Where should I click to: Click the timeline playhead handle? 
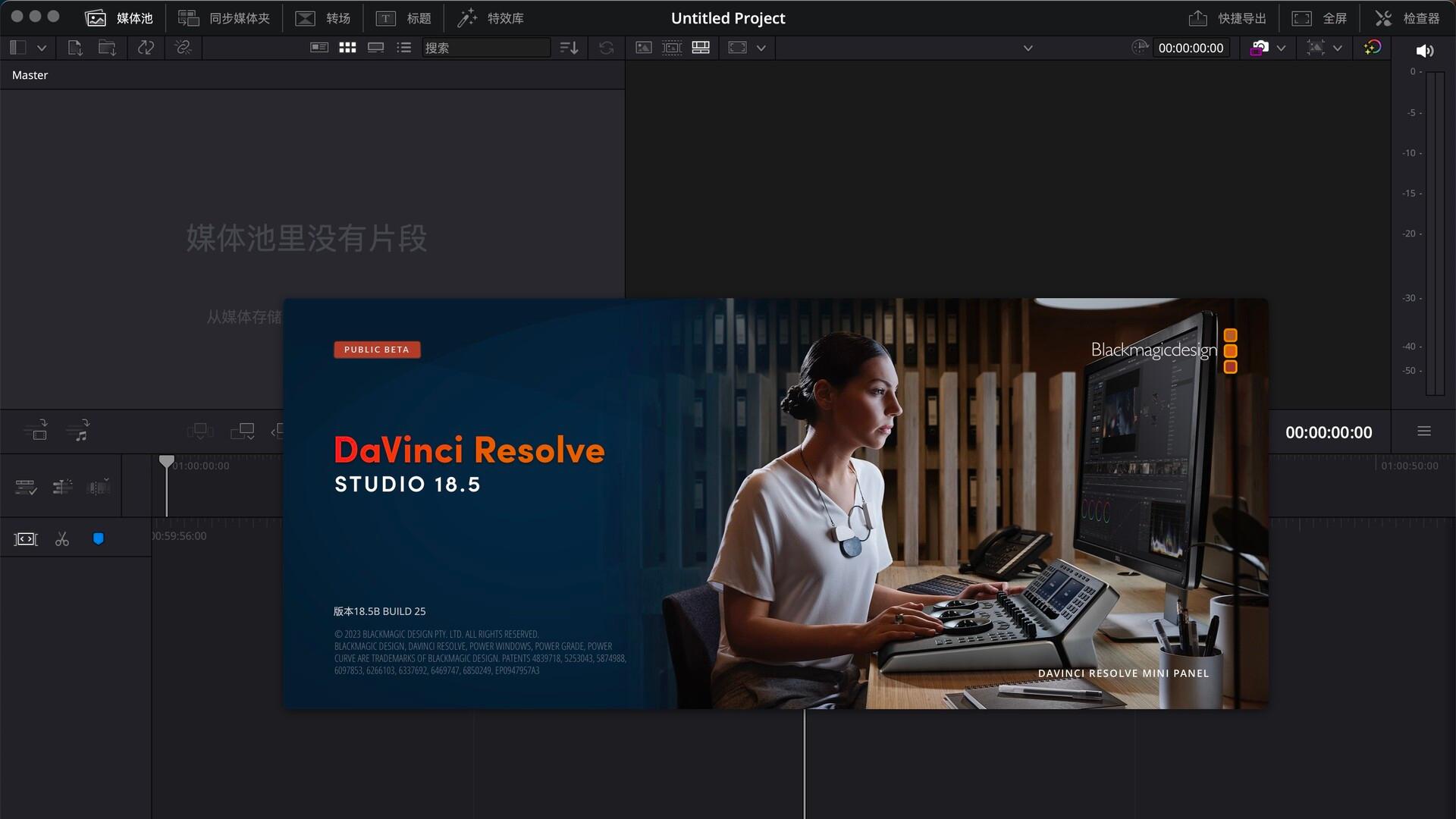167,461
